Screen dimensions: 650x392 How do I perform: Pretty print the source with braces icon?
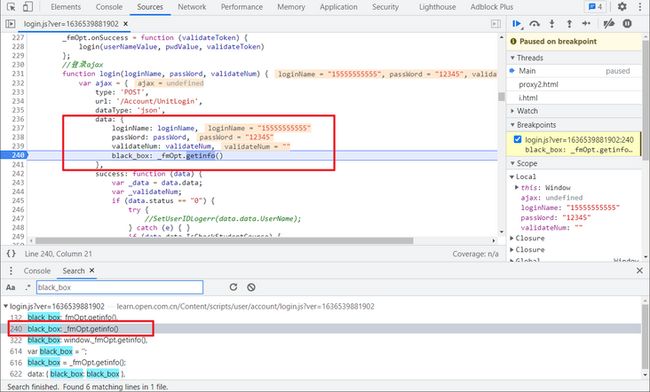(x=11, y=254)
